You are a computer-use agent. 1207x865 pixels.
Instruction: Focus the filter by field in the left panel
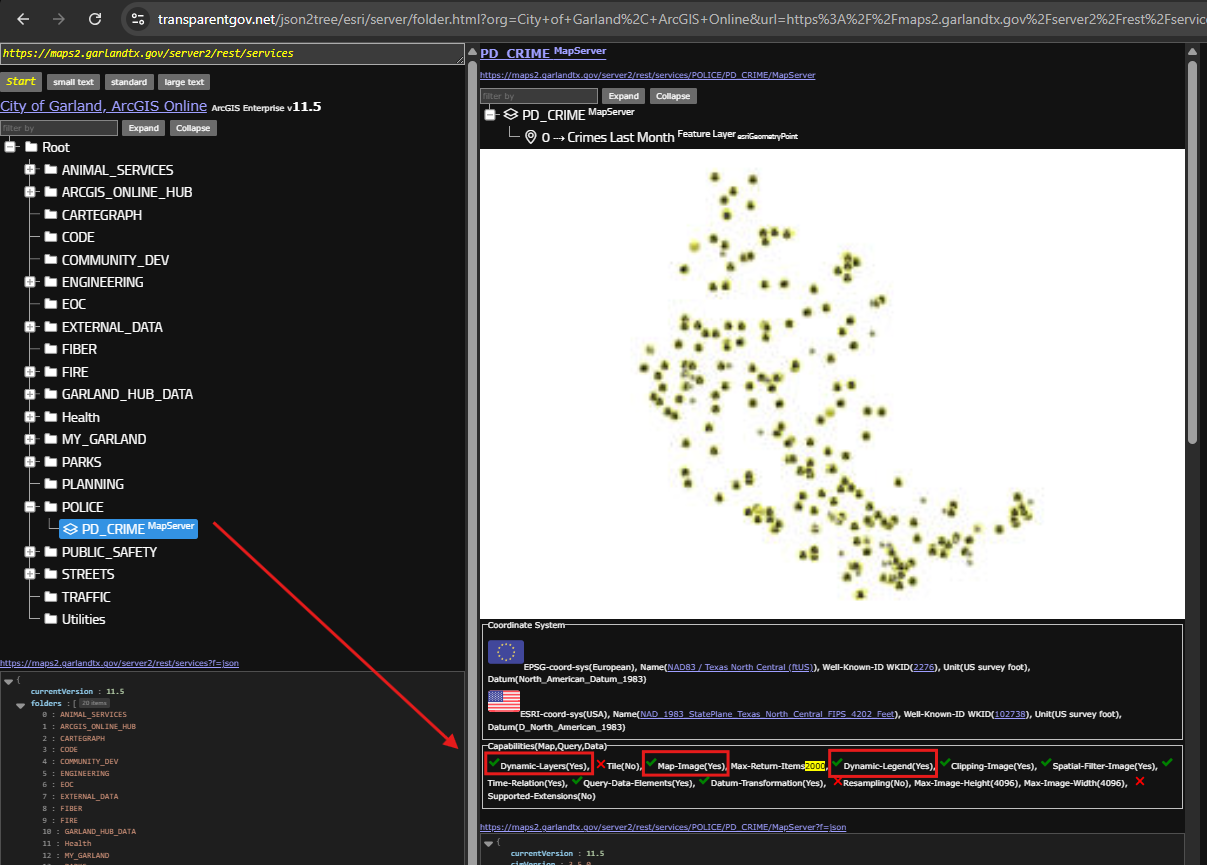pyautogui.click(x=59, y=128)
